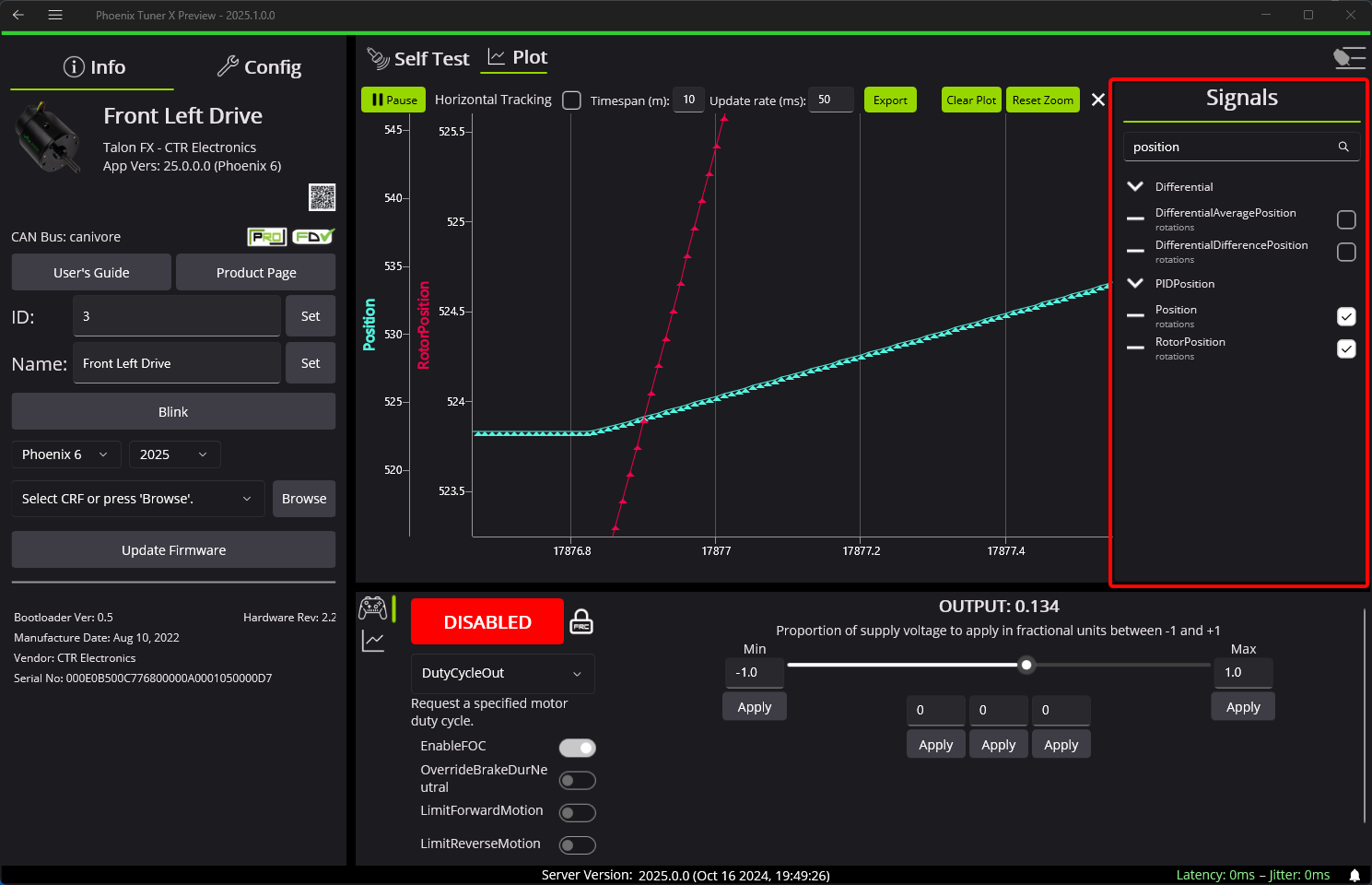Click the cyan Position axis label
This screenshot has height=885, width=1372.
369,324
